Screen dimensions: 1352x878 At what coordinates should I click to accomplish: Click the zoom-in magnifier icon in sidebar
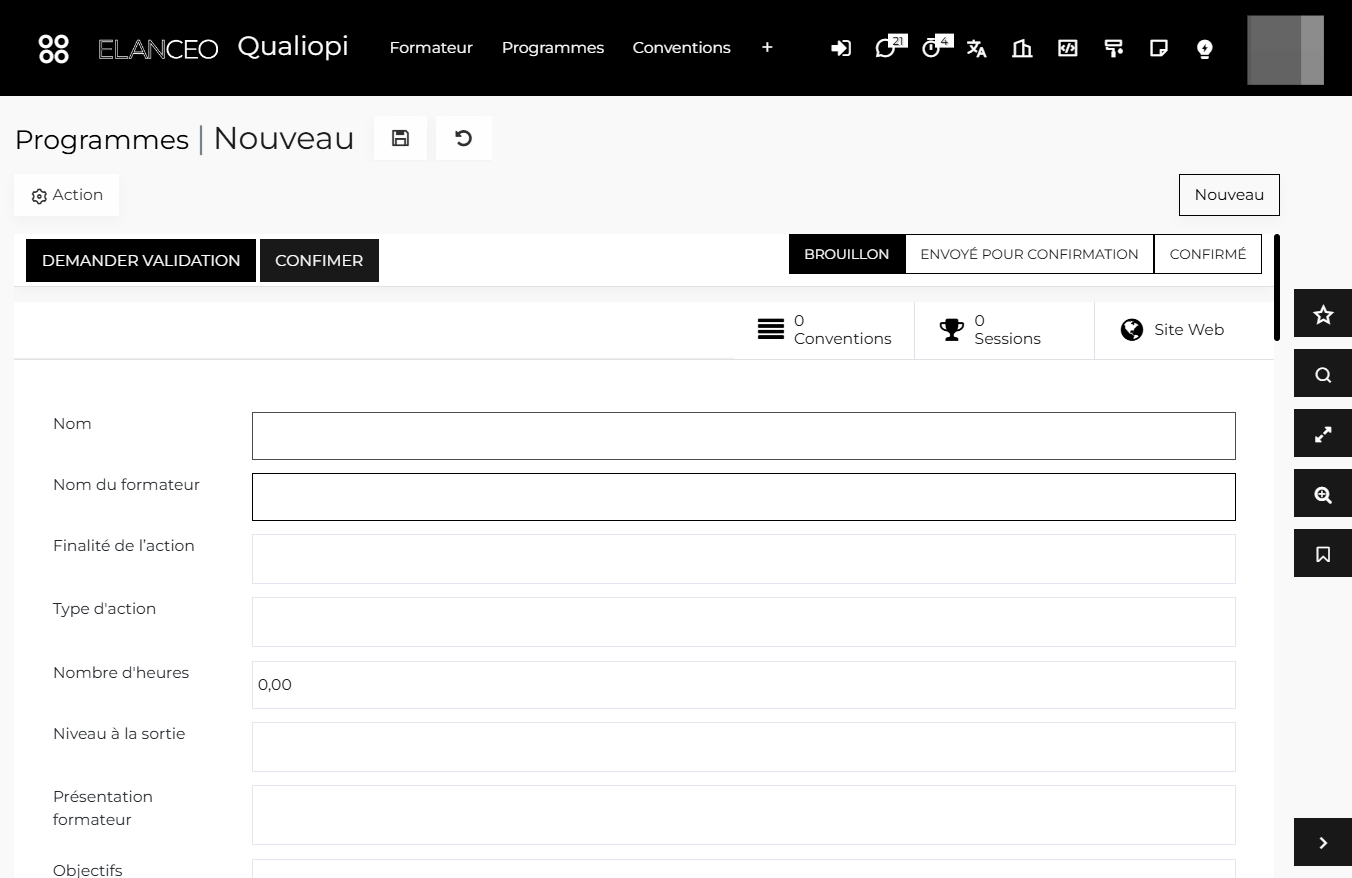pos(1323,495)
